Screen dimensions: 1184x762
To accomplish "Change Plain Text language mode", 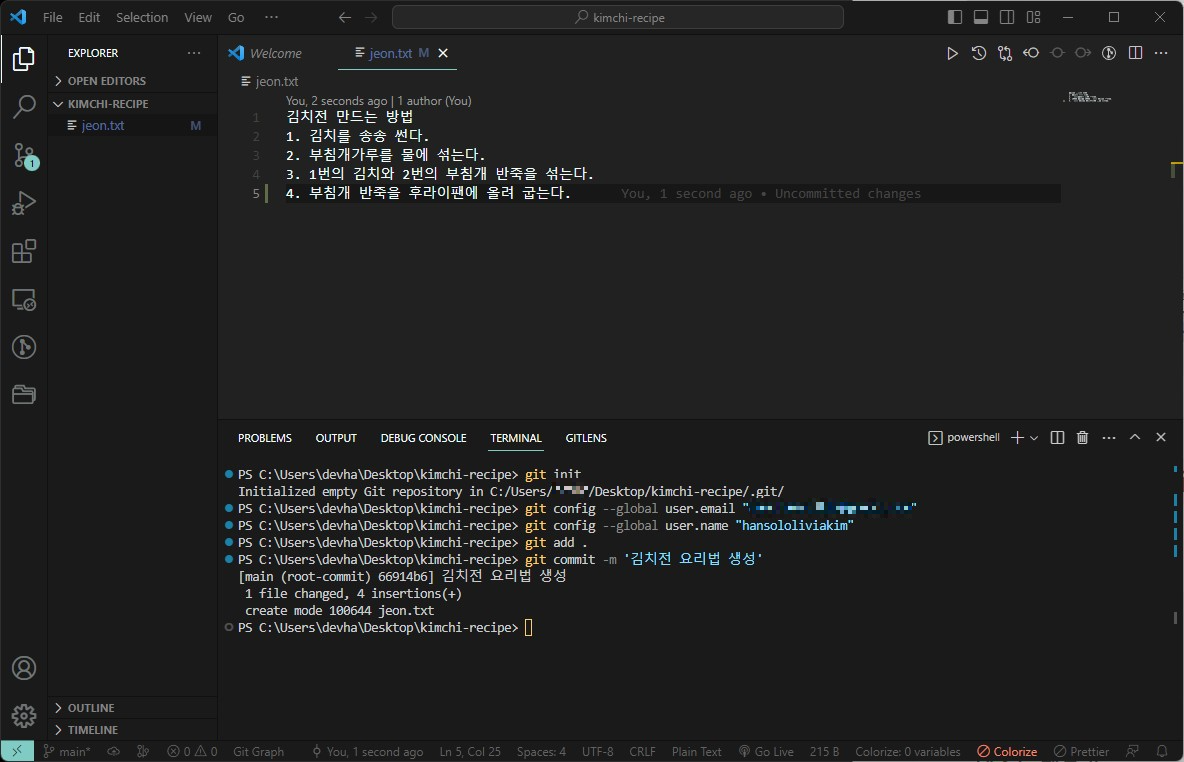I will tap(696, 751).
